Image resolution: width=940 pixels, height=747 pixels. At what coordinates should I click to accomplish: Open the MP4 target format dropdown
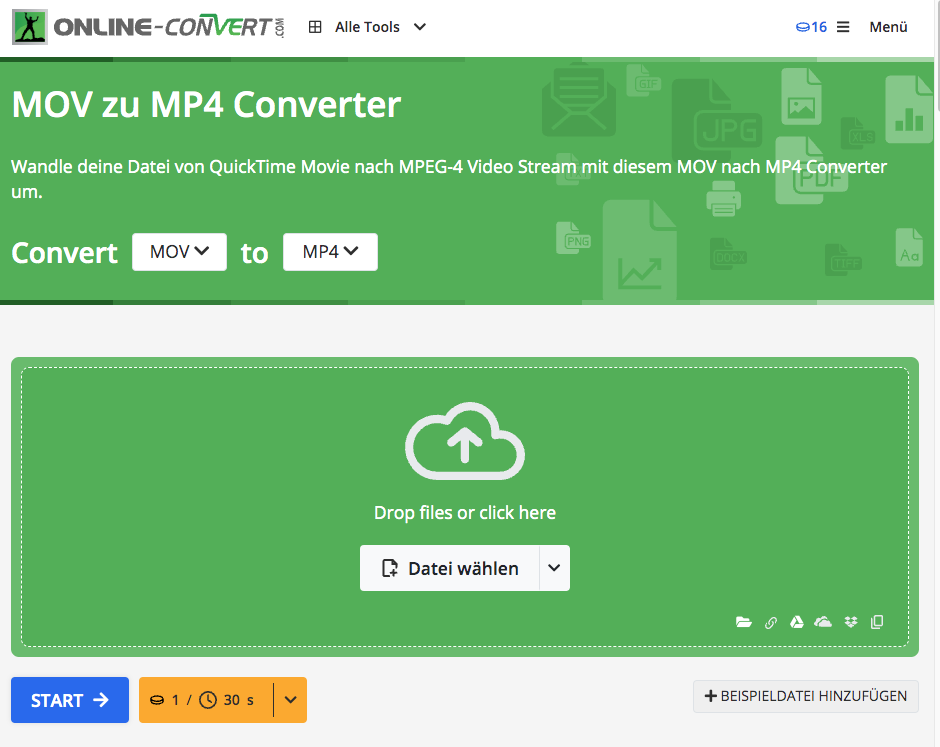[x=330, y=252]
